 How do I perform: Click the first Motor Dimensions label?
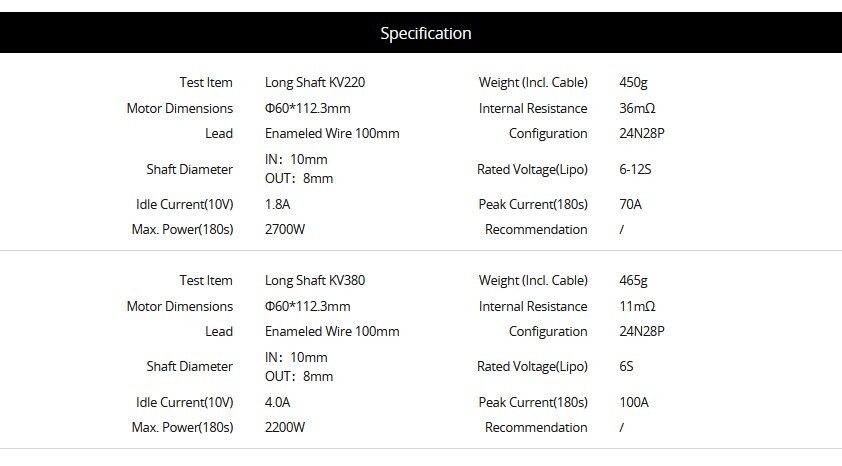coord(180,108)
